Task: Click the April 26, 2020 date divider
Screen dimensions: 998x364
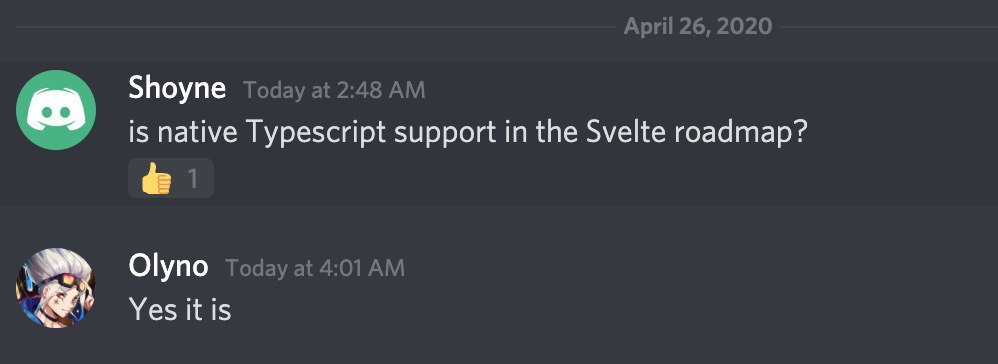Action: 698,27
